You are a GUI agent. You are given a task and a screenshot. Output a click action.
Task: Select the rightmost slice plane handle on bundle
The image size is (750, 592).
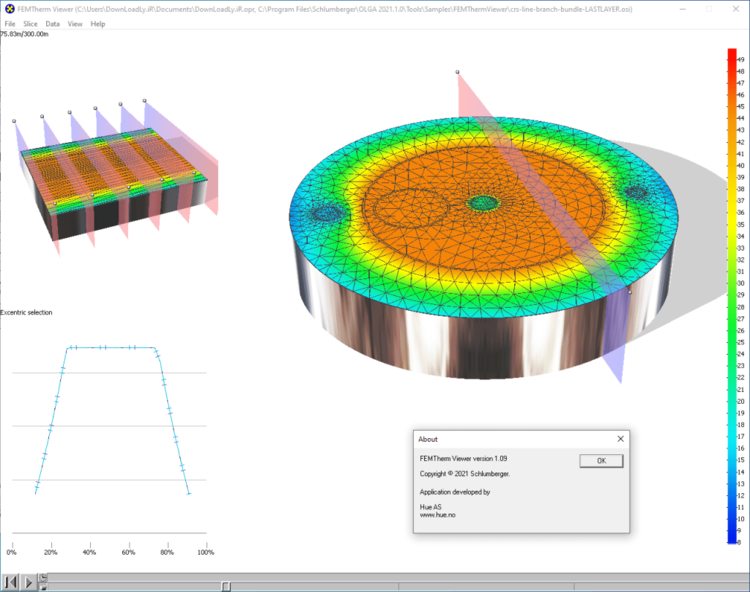click(x=145, y=100)
